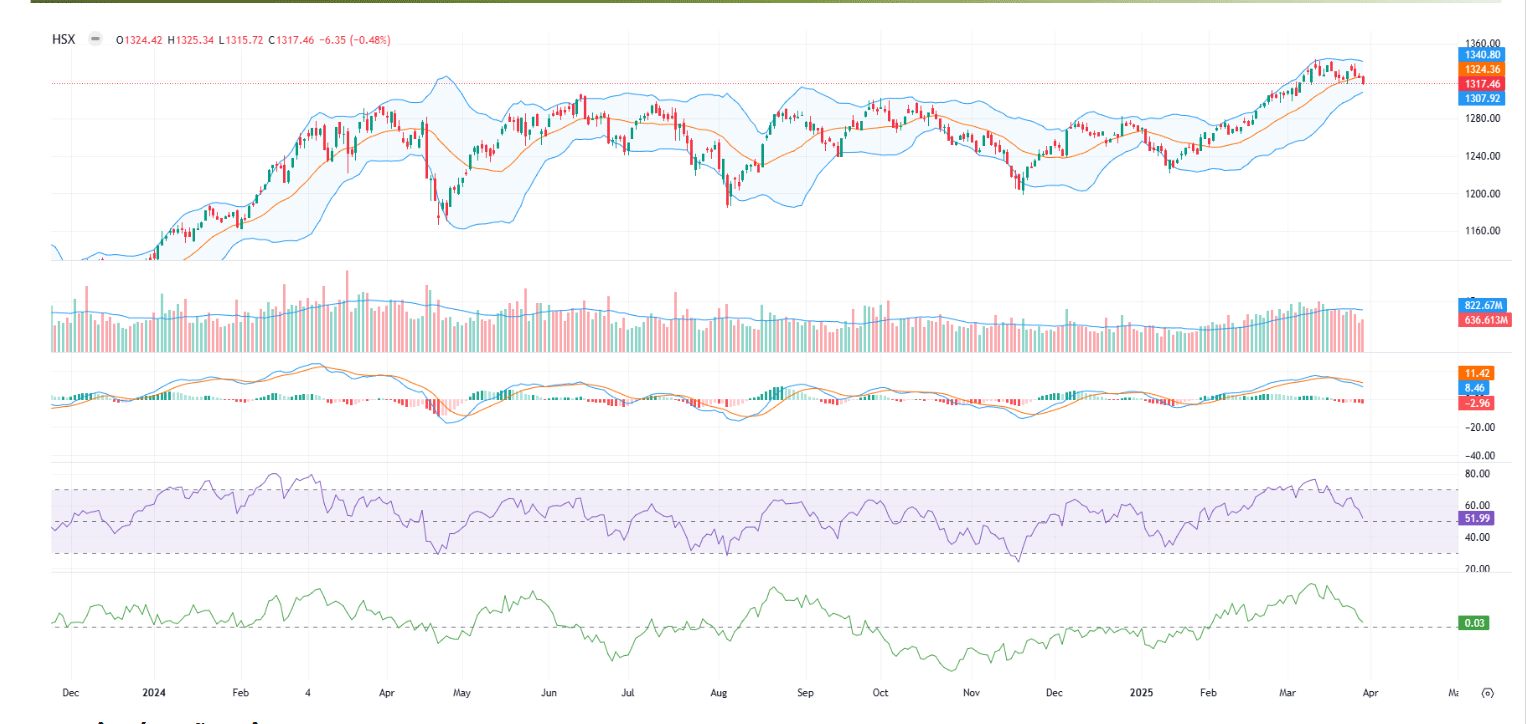The width and height of the screenshot is (1526, 724).
Task: Click the HSX symbol title
Action: click(64, 39)
